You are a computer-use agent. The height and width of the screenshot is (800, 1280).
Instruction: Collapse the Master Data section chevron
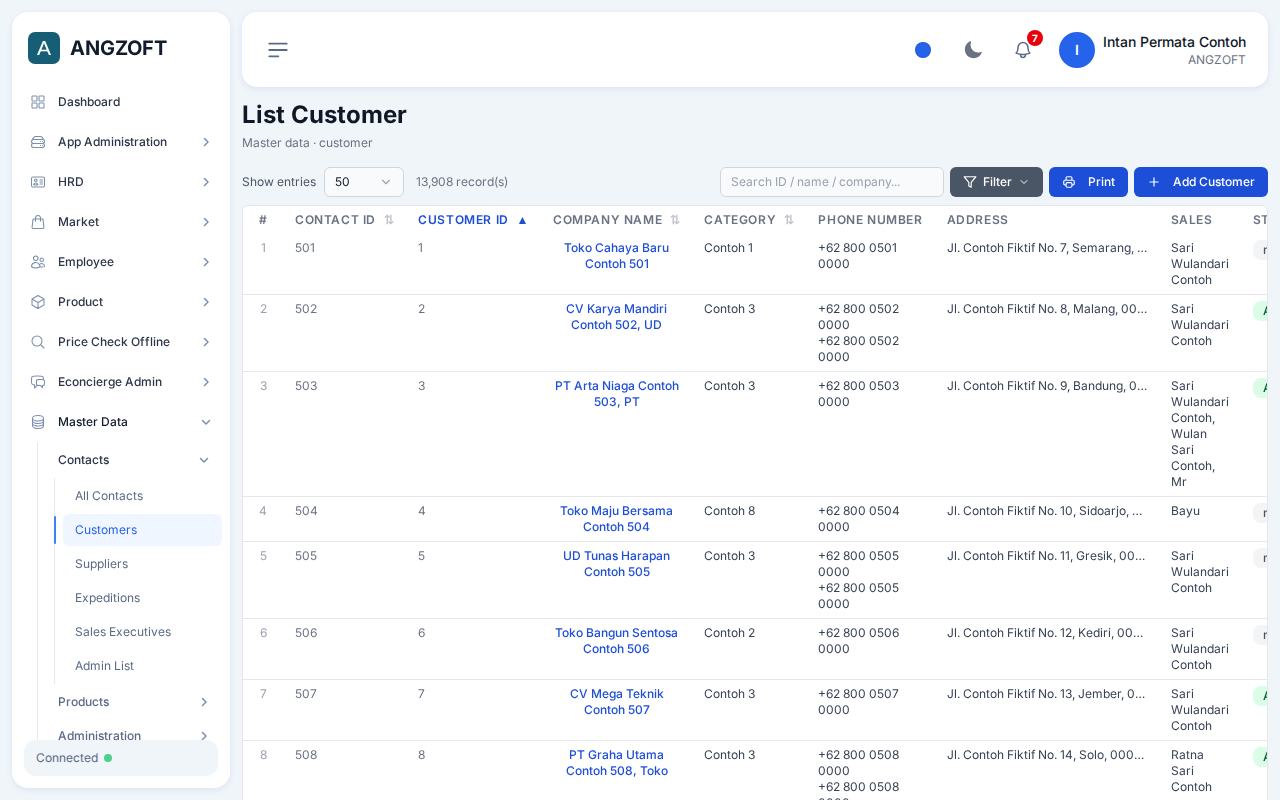coord(206,422)
